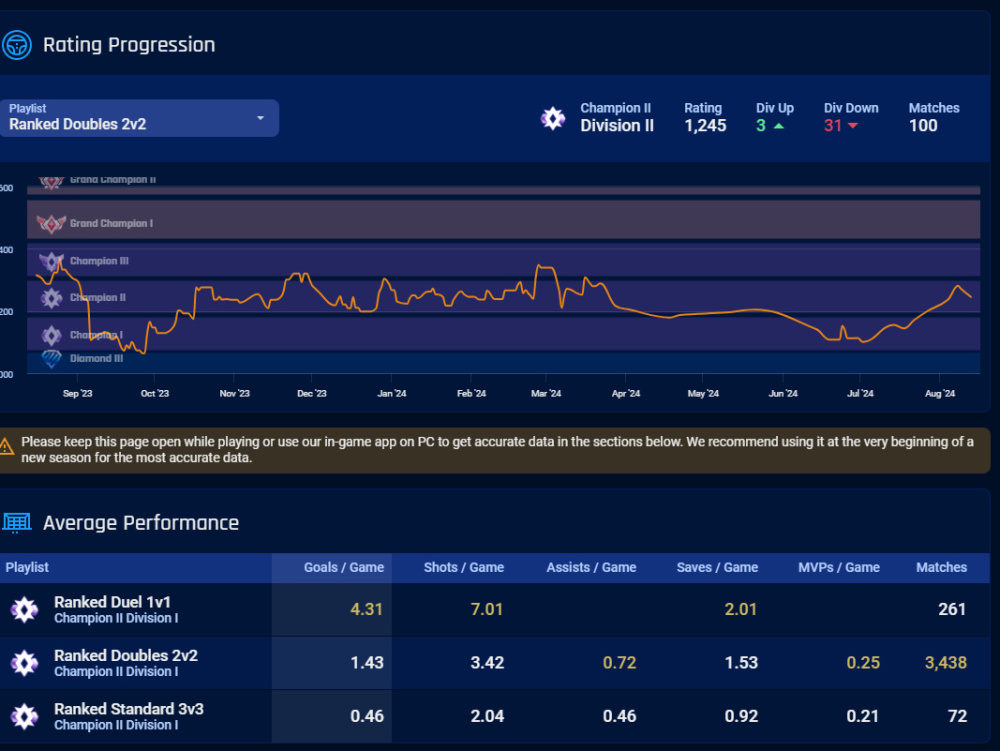The image size is (1000, 751).
Task: Click the 2.01 saves value for Ranked Duel
Action: pyautogui.click(x=740, y=609)
